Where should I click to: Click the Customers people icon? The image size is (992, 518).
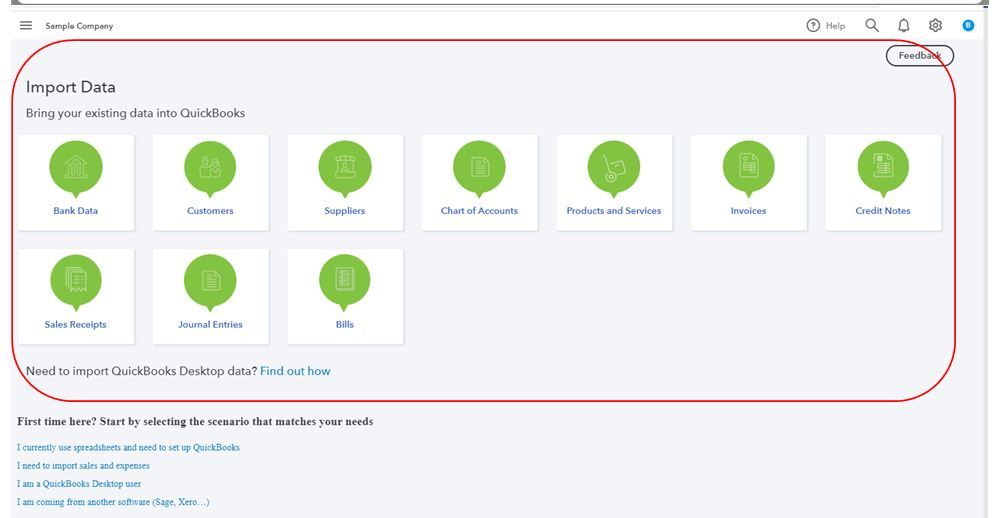point(210,168)
